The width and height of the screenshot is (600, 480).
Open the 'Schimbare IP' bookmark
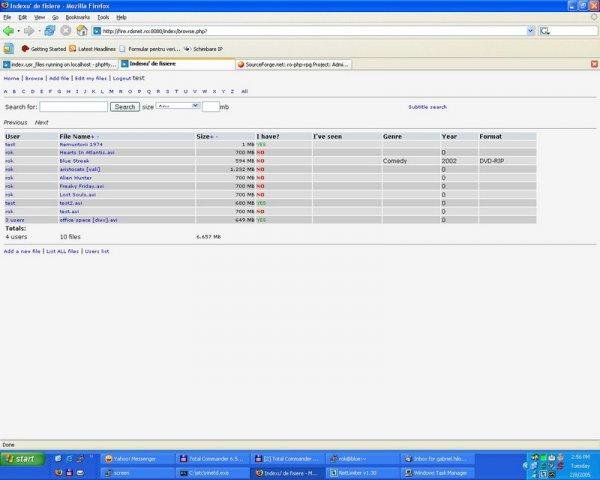(x=204, y=49)
